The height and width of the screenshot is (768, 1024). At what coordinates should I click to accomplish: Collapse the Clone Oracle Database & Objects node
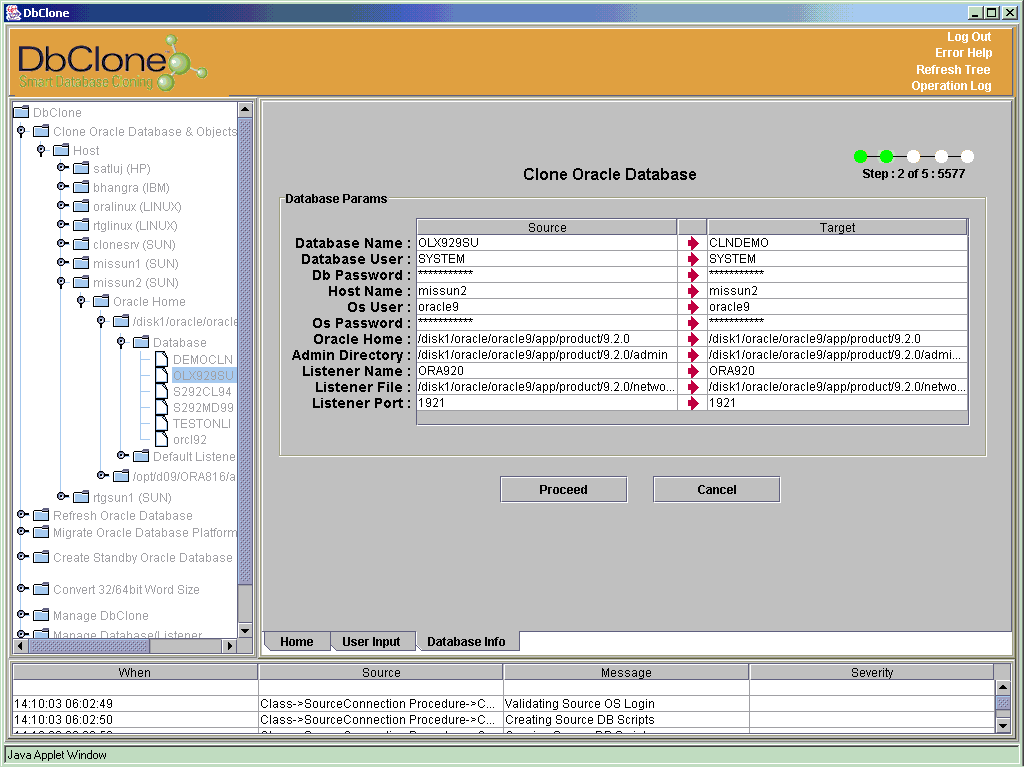point(22,131)
